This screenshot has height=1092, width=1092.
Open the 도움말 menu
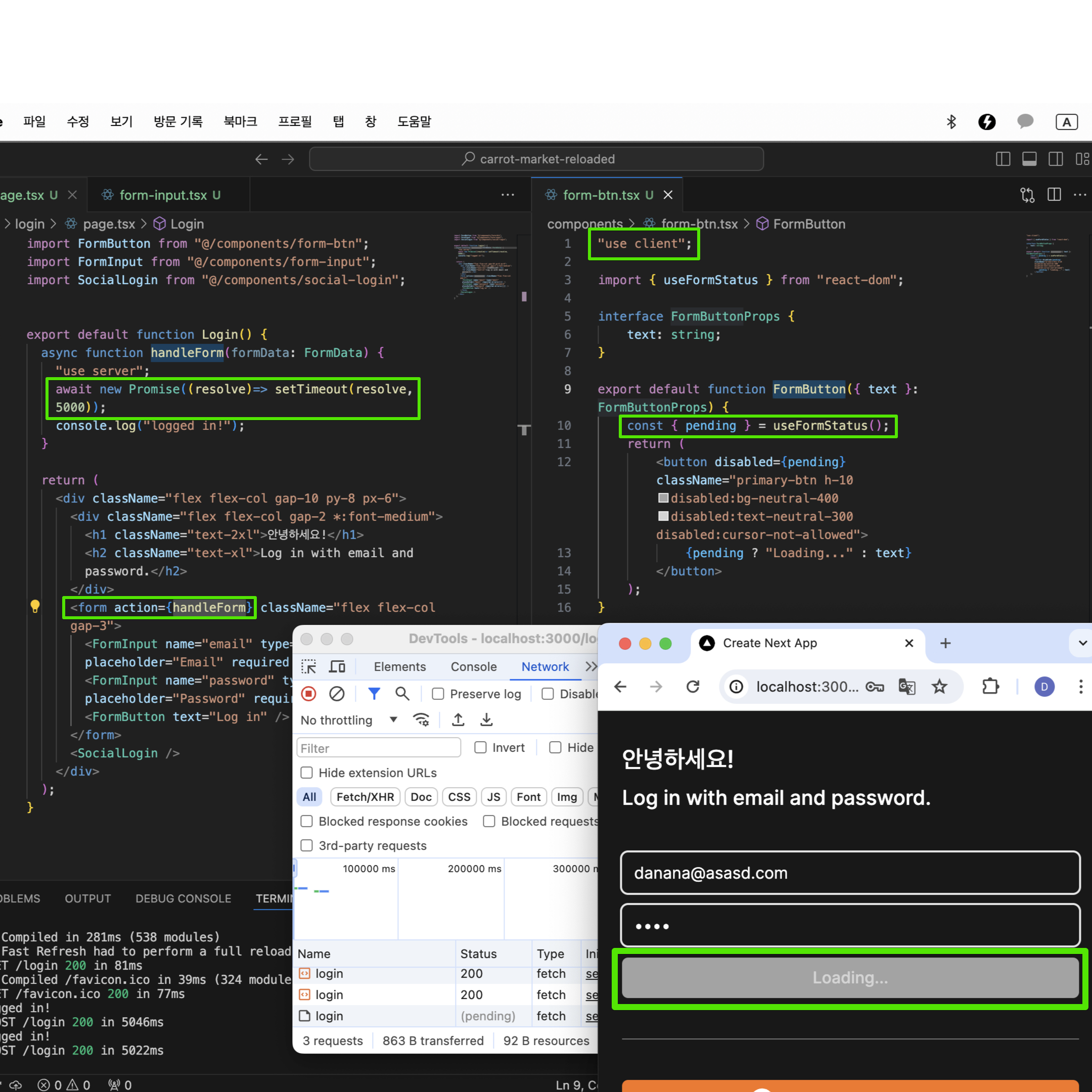(x=415, y=121)
